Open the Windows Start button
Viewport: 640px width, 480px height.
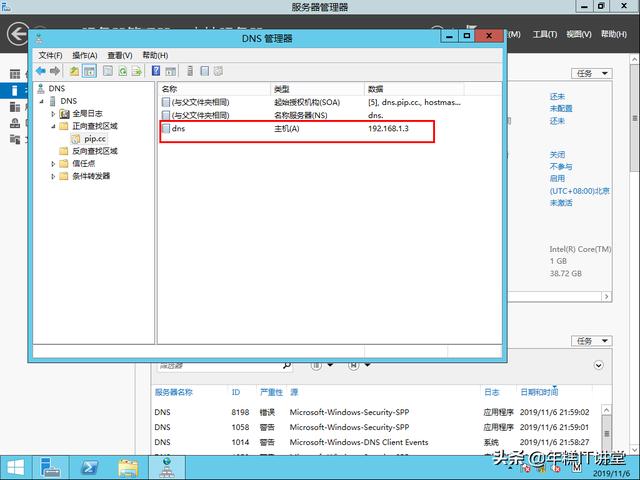click(x=16, y=468)
